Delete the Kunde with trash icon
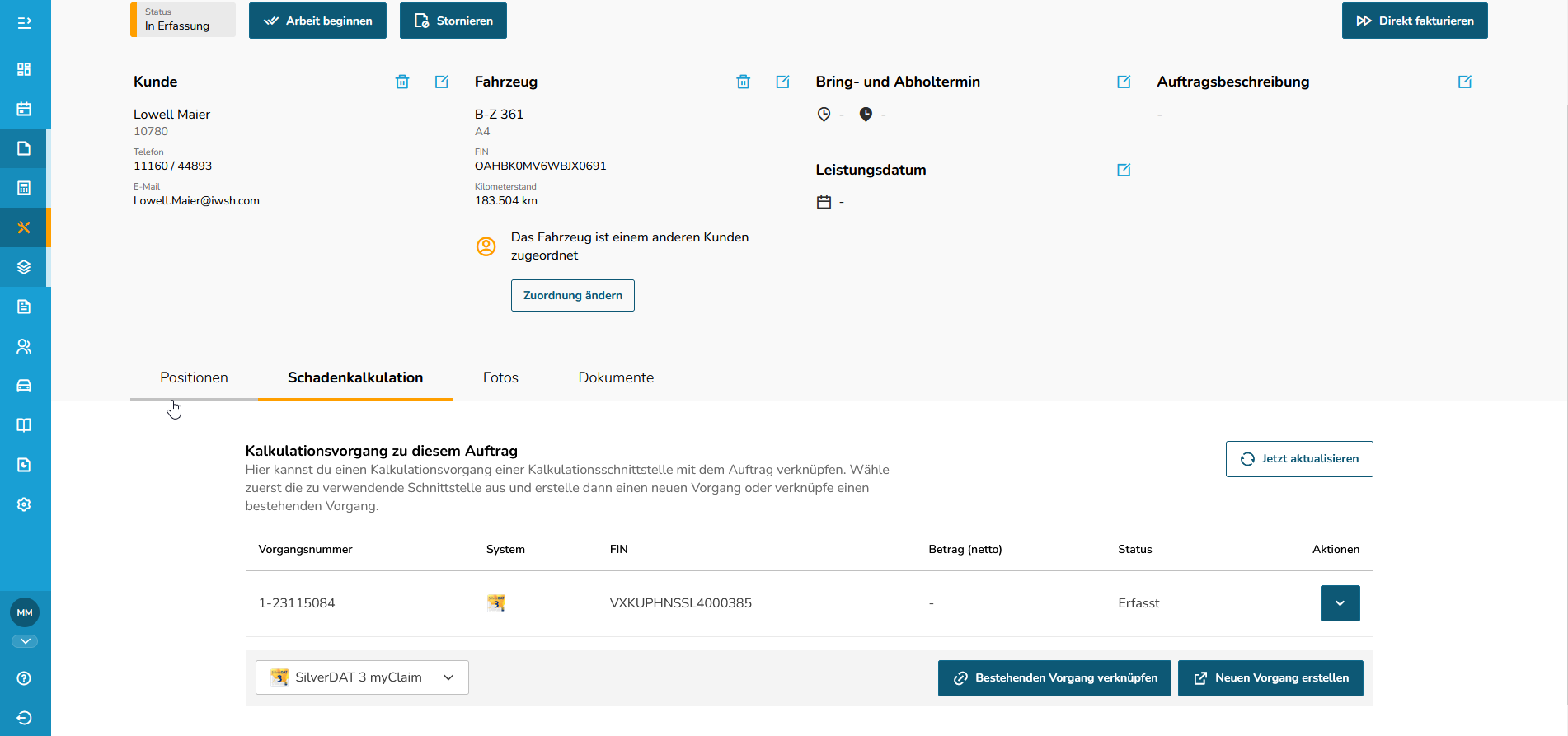Viewport: 1568px width, 736px height. point(402,82)
